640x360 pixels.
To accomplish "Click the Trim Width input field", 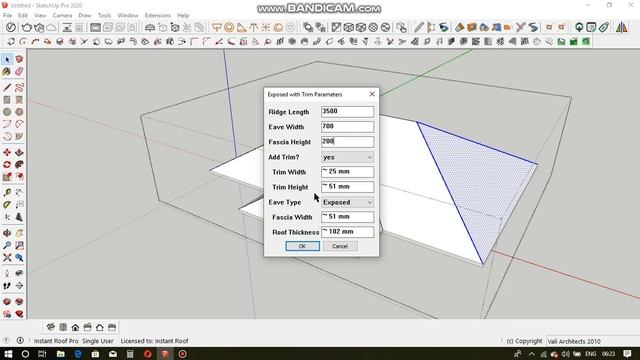I will click(347, 172).
